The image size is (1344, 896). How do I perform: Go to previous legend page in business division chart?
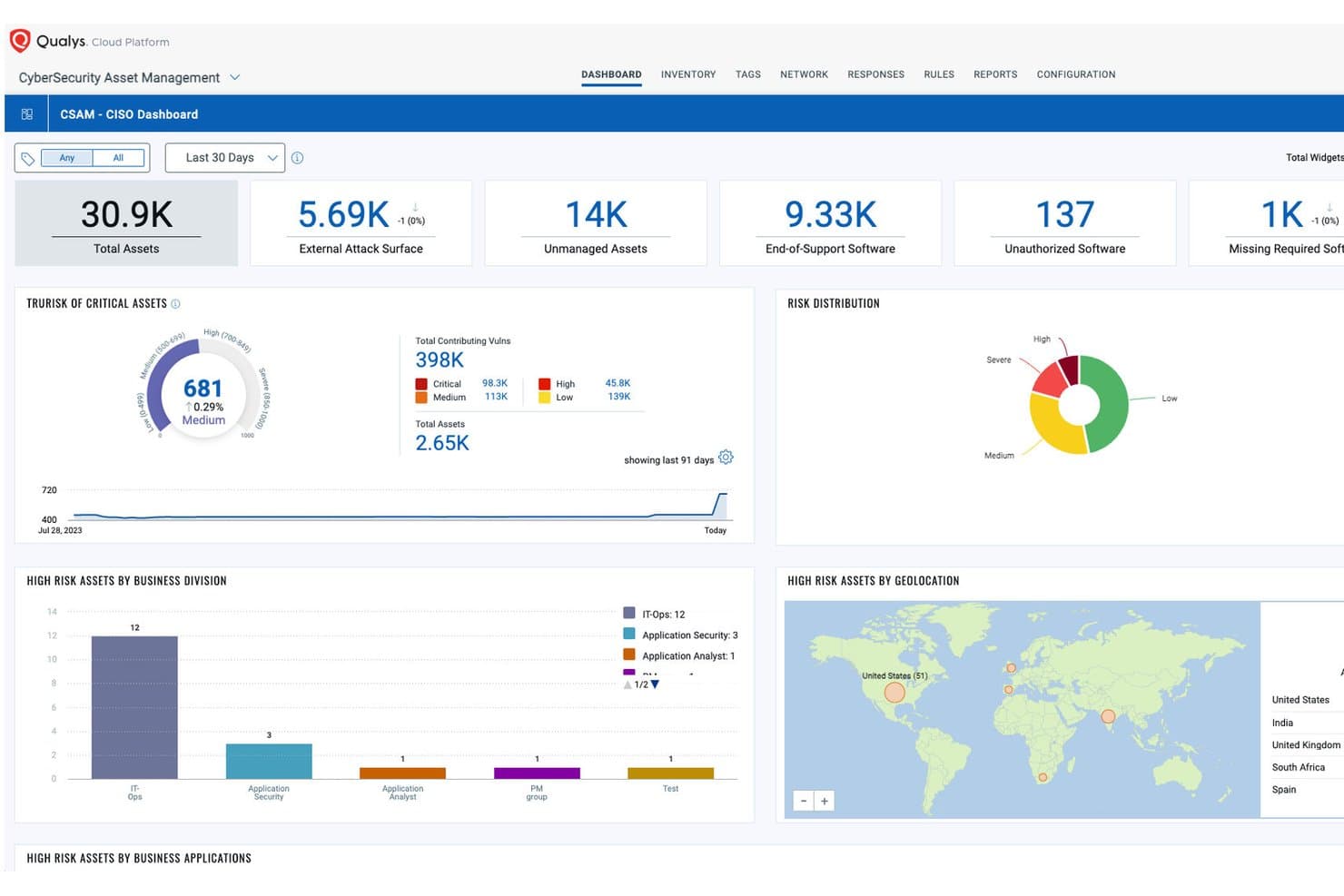[628, 684]
